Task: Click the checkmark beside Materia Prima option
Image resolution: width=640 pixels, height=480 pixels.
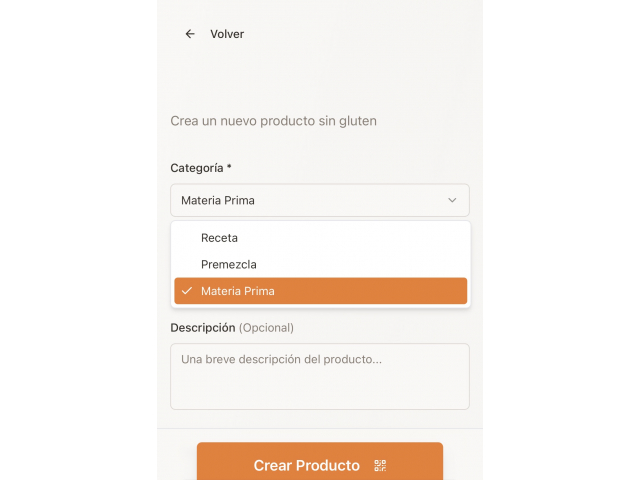Action: (x=187, y=291)
